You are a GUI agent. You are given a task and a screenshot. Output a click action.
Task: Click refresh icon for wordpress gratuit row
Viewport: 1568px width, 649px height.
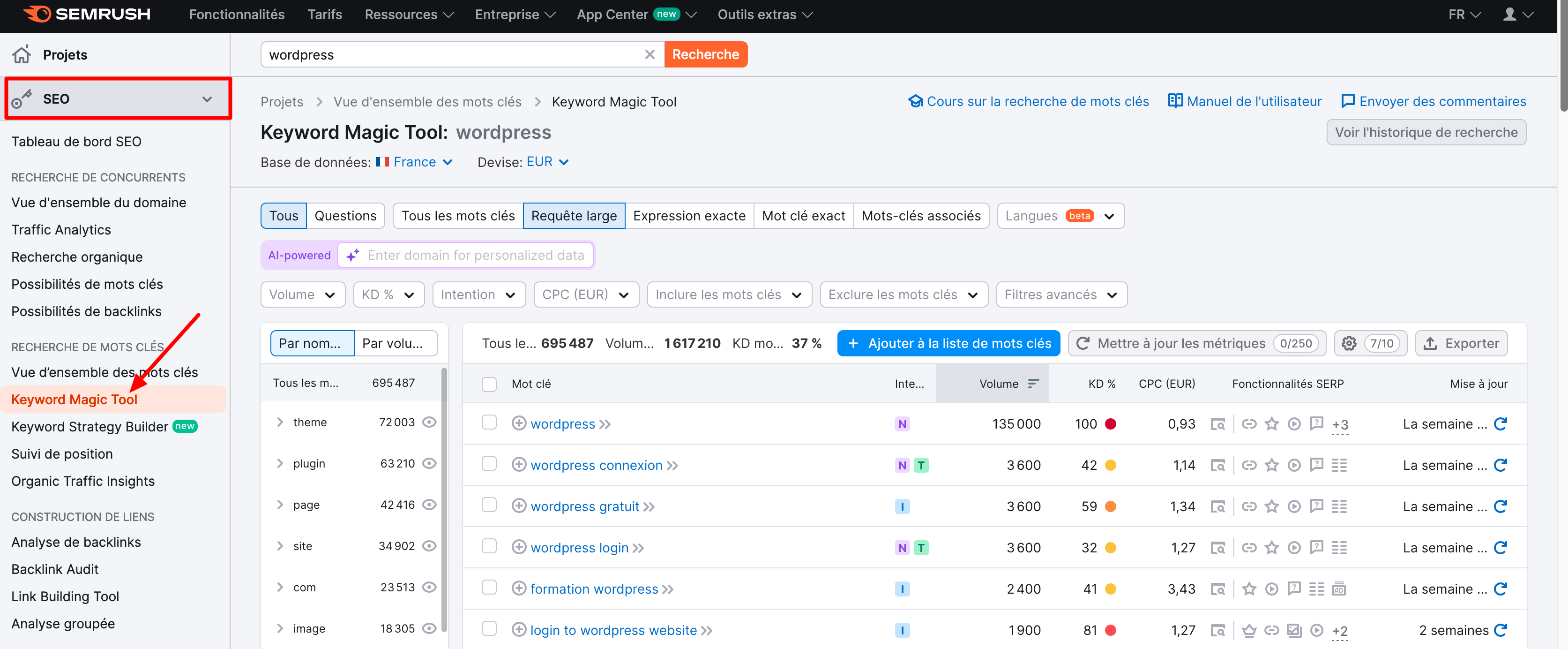pos(1501,506)
